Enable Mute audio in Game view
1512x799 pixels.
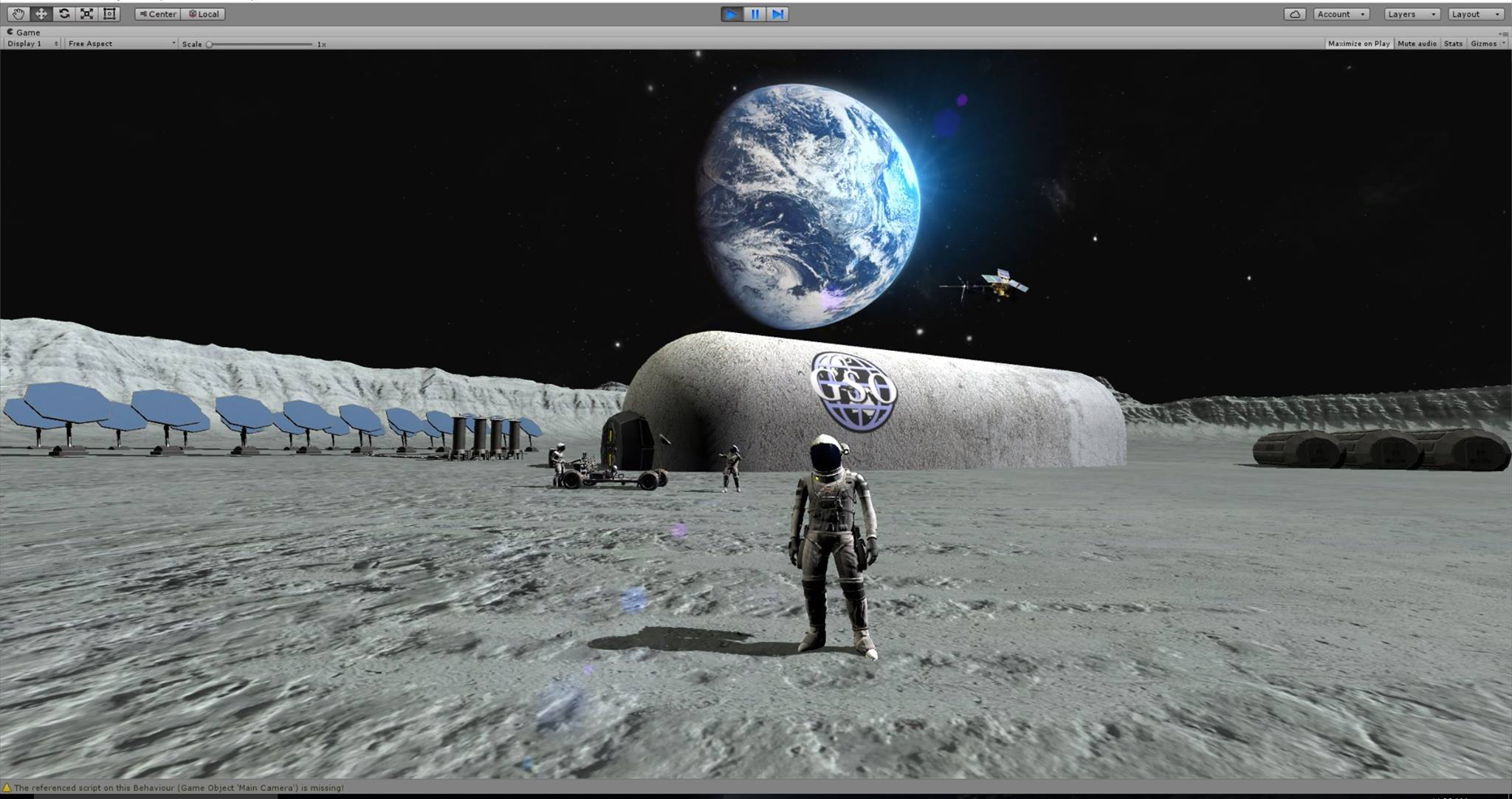coord(1417,44)
